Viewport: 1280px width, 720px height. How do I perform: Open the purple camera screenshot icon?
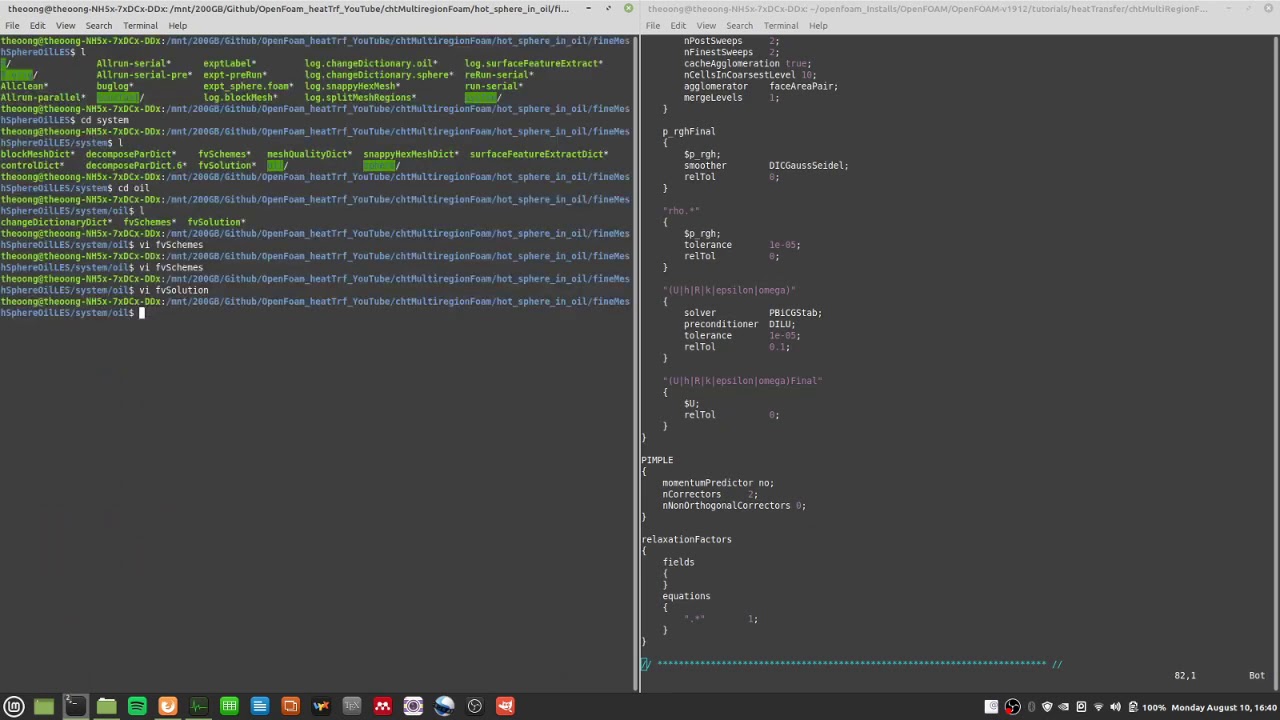[413, 707]
